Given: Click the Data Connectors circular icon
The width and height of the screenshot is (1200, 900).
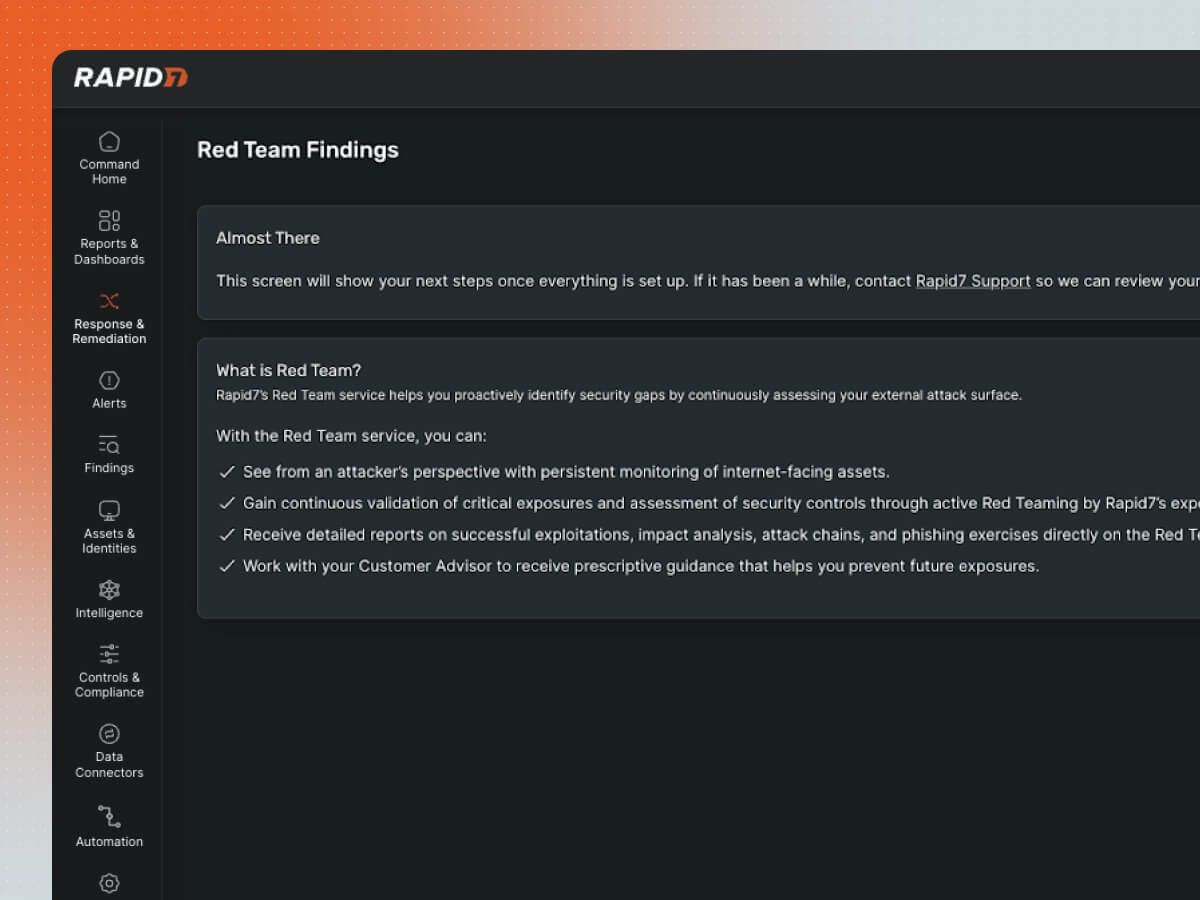Looking at the screenshot, I should point(109,734).
